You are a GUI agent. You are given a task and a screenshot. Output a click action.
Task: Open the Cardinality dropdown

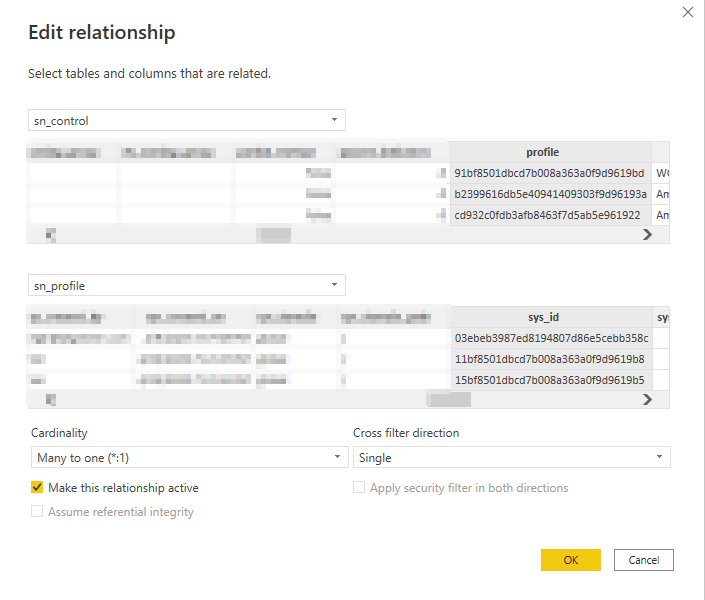point(189,457)
